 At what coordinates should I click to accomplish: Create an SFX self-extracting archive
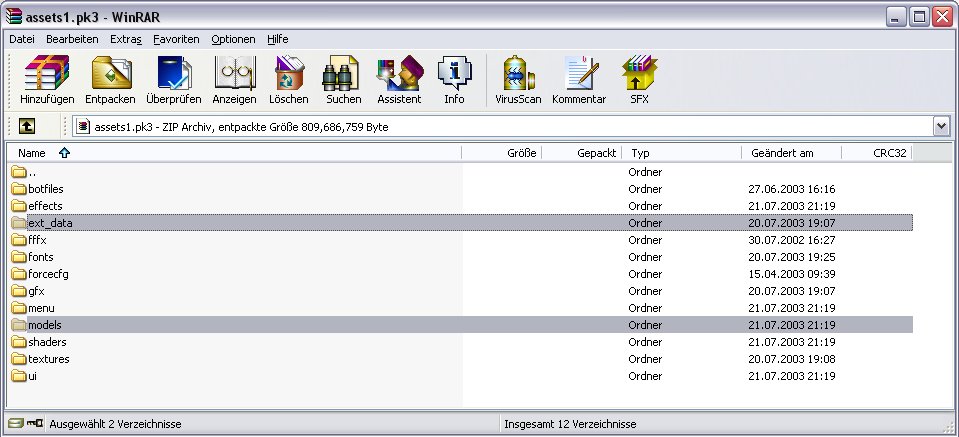pyautogui.click(x=638, y=80)
